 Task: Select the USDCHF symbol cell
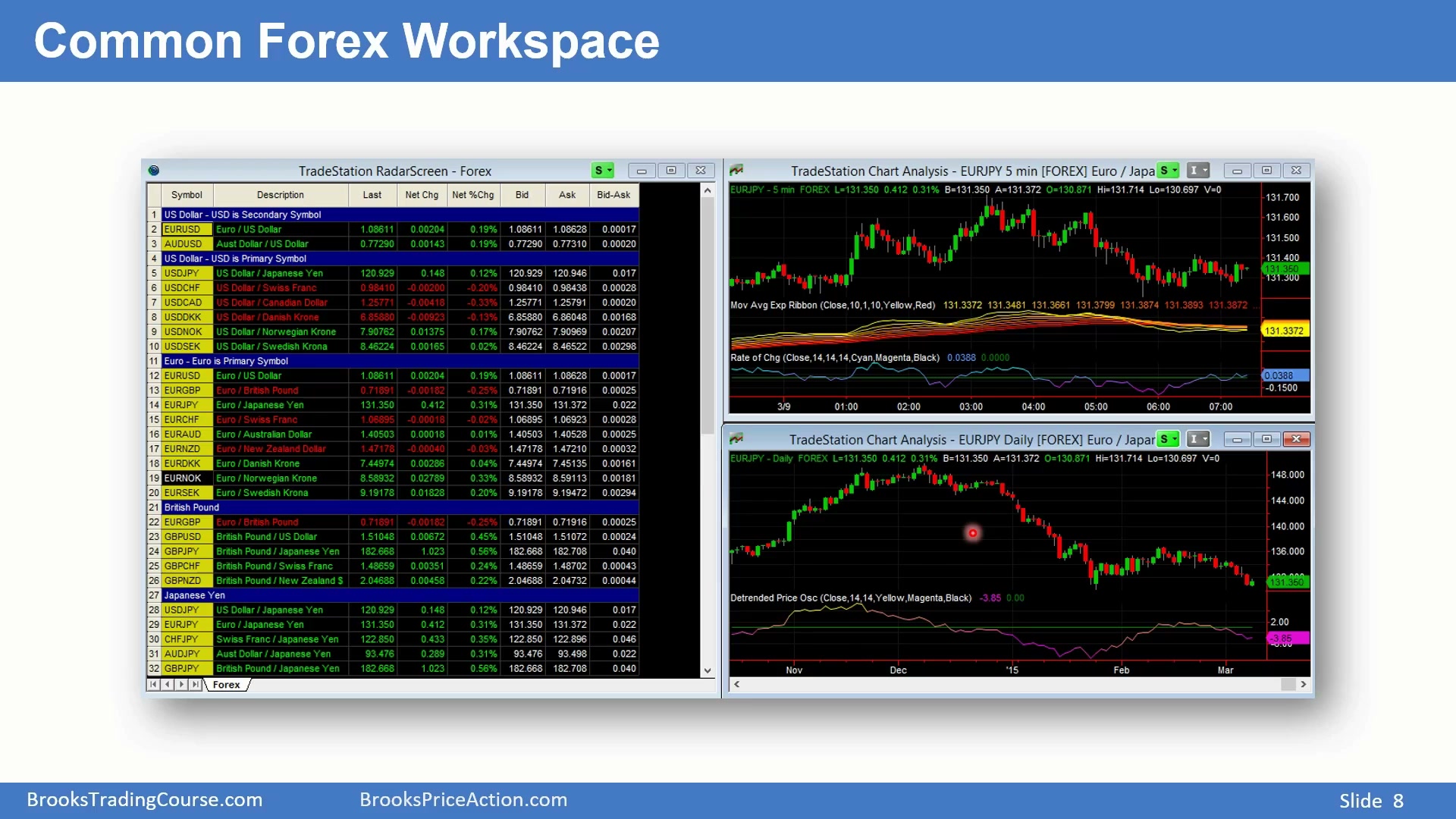click(187, 288)
